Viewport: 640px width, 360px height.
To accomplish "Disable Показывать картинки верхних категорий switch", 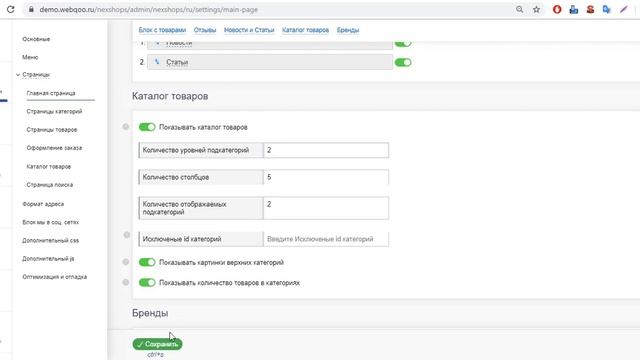I will tap(147, 262).
